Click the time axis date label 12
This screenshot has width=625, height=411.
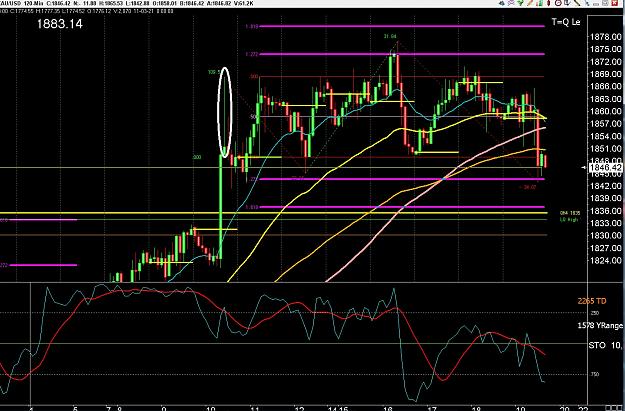pyautogui.click(x=299, y=409)
